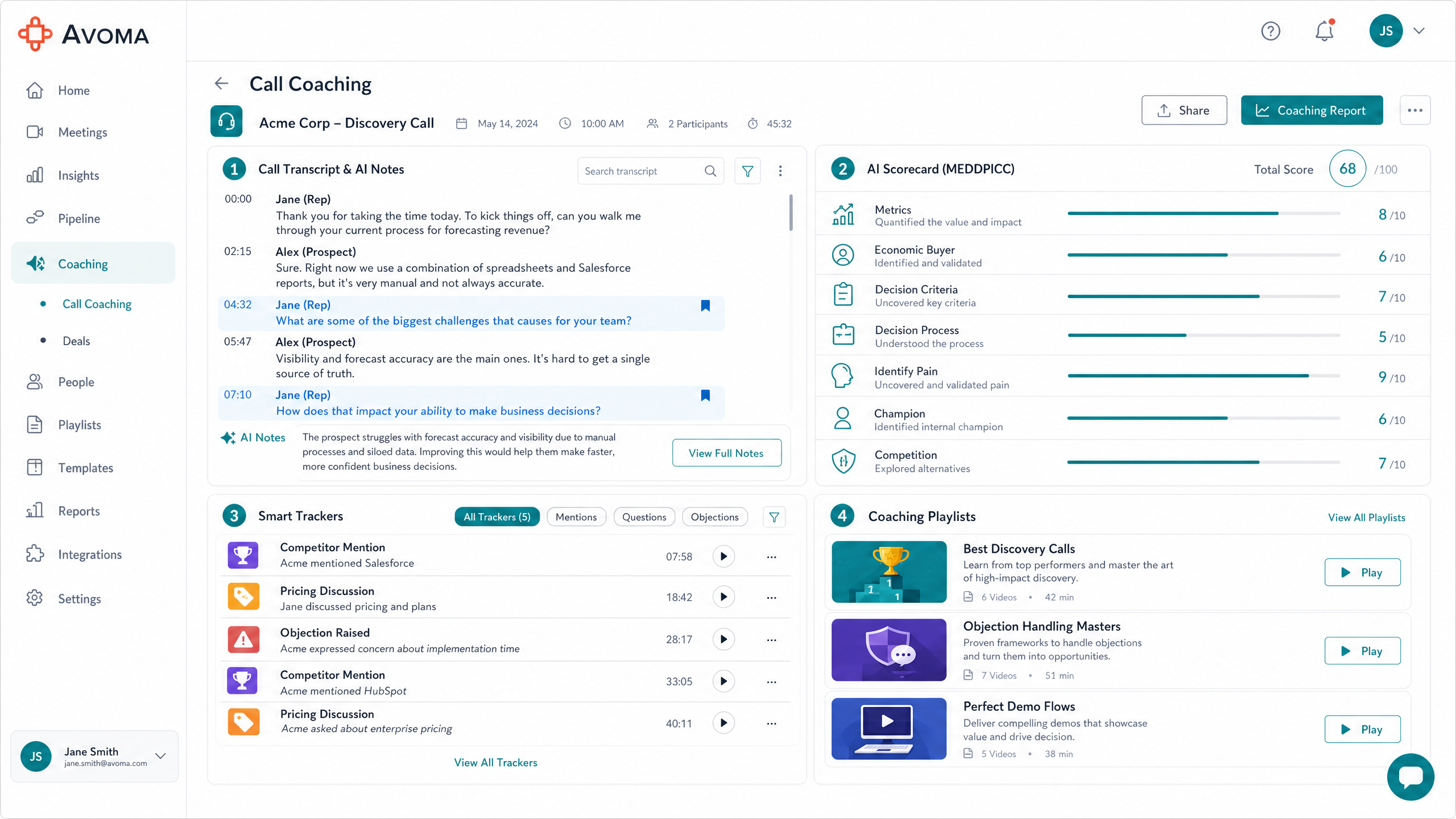
Task: Play the Best Discovery Calls playlist
Action: coord(1362,572)
